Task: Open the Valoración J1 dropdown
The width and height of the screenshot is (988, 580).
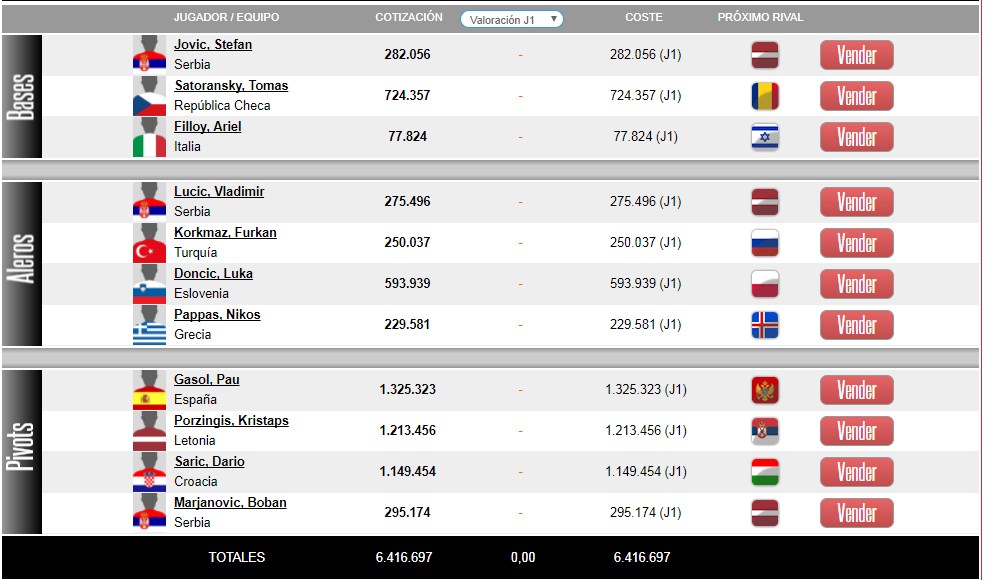Action: tap(512, 19)
